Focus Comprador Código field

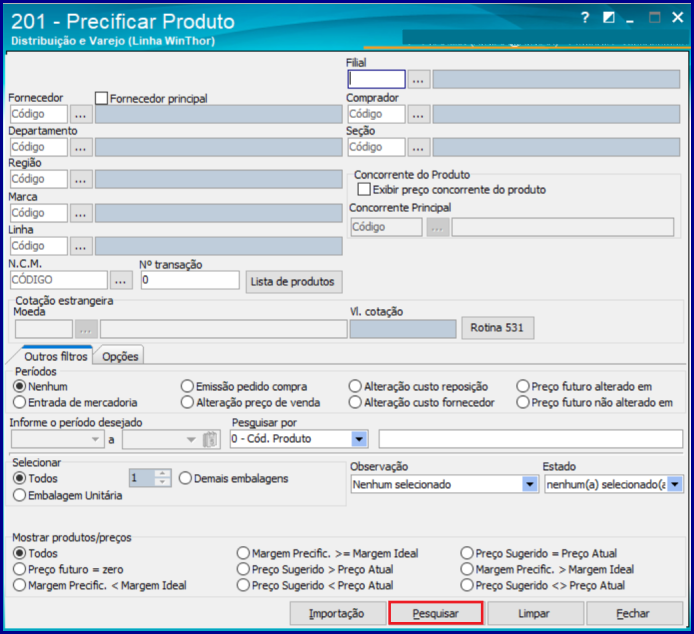coord(376,114)
